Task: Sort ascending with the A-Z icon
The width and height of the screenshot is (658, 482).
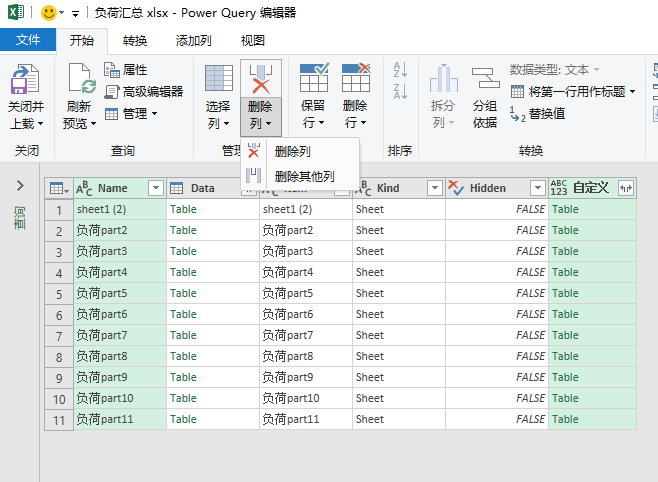Action: tap(400, 69)
